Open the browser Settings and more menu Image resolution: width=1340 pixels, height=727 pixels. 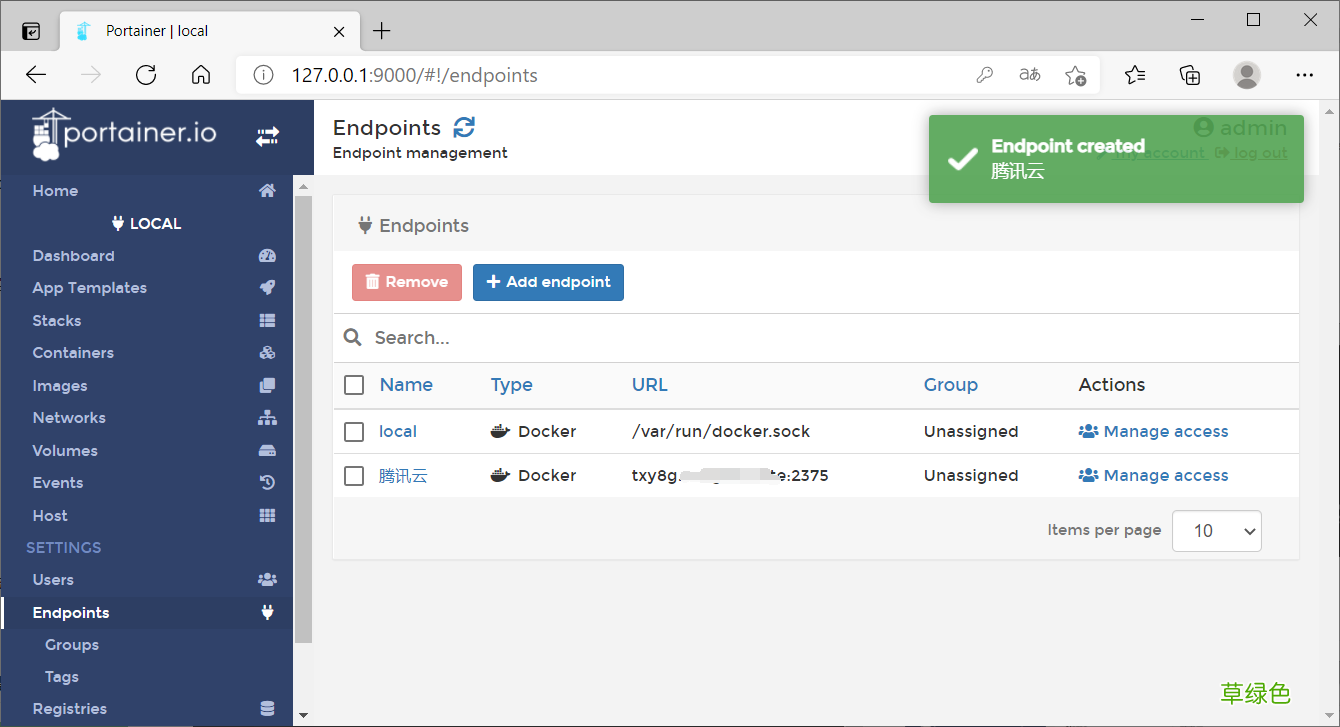[x=1305, y=75]
